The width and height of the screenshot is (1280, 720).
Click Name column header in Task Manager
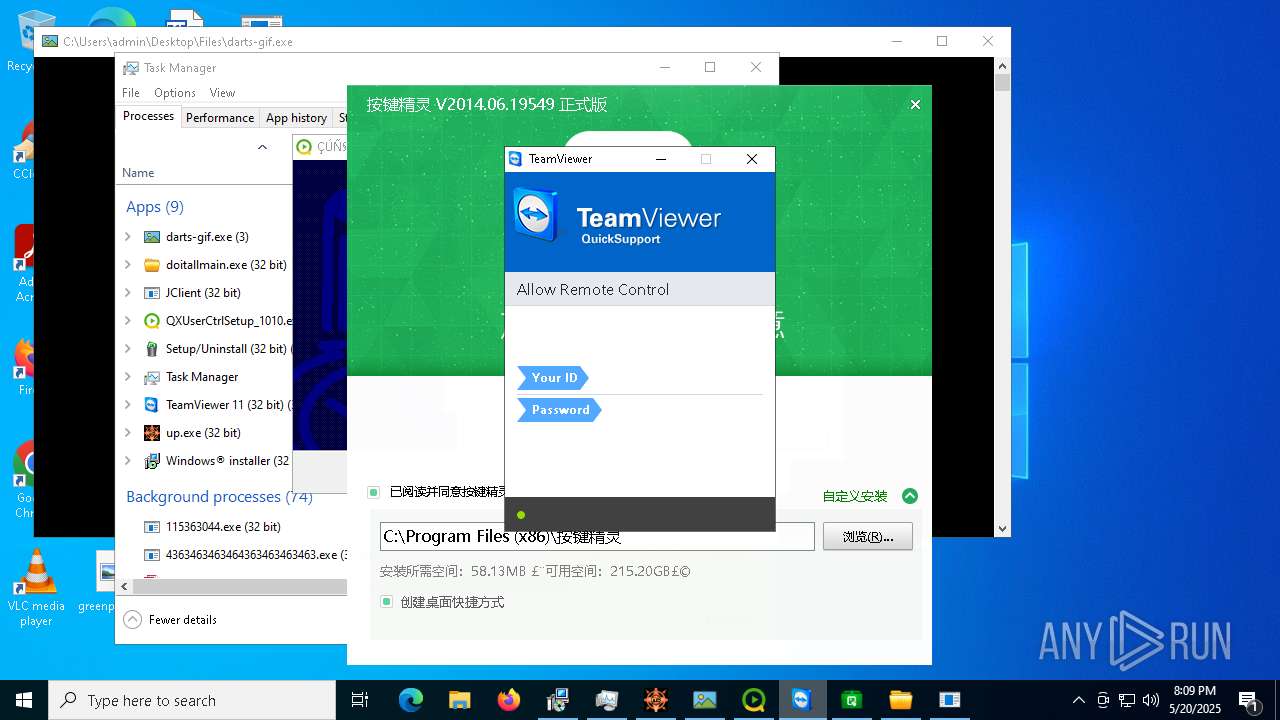138,173
